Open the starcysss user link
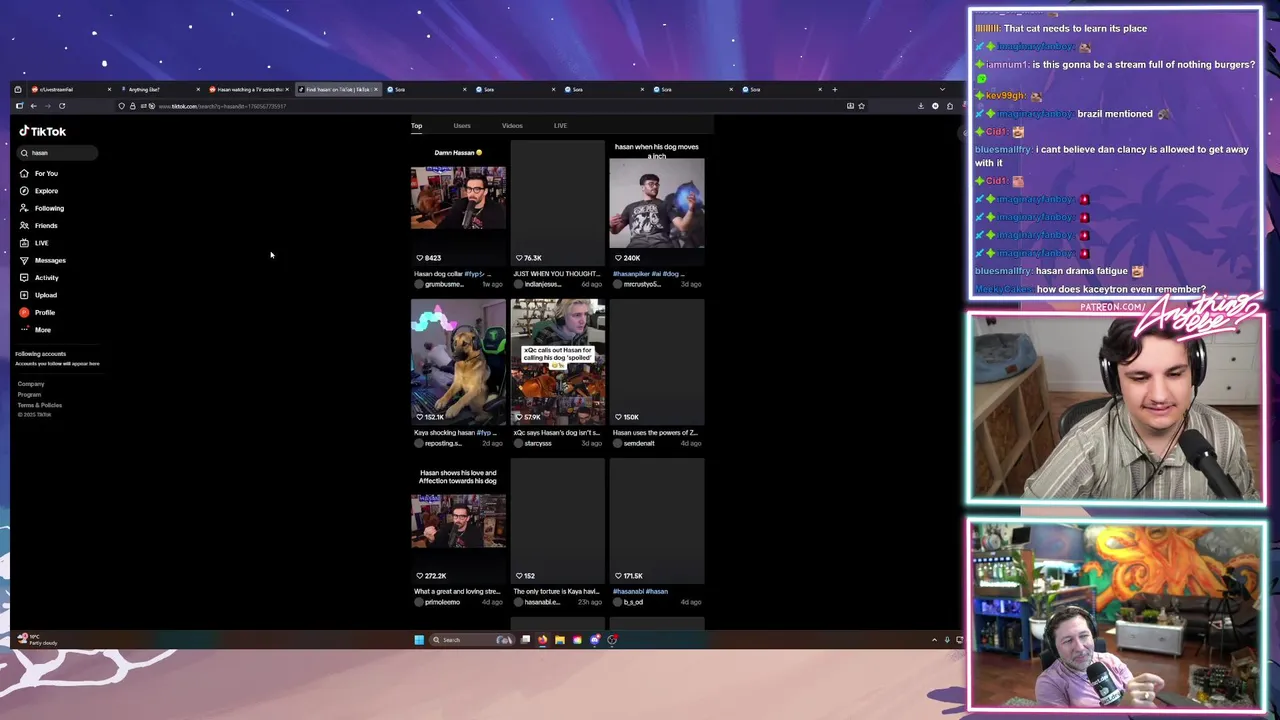 point(538,443)
